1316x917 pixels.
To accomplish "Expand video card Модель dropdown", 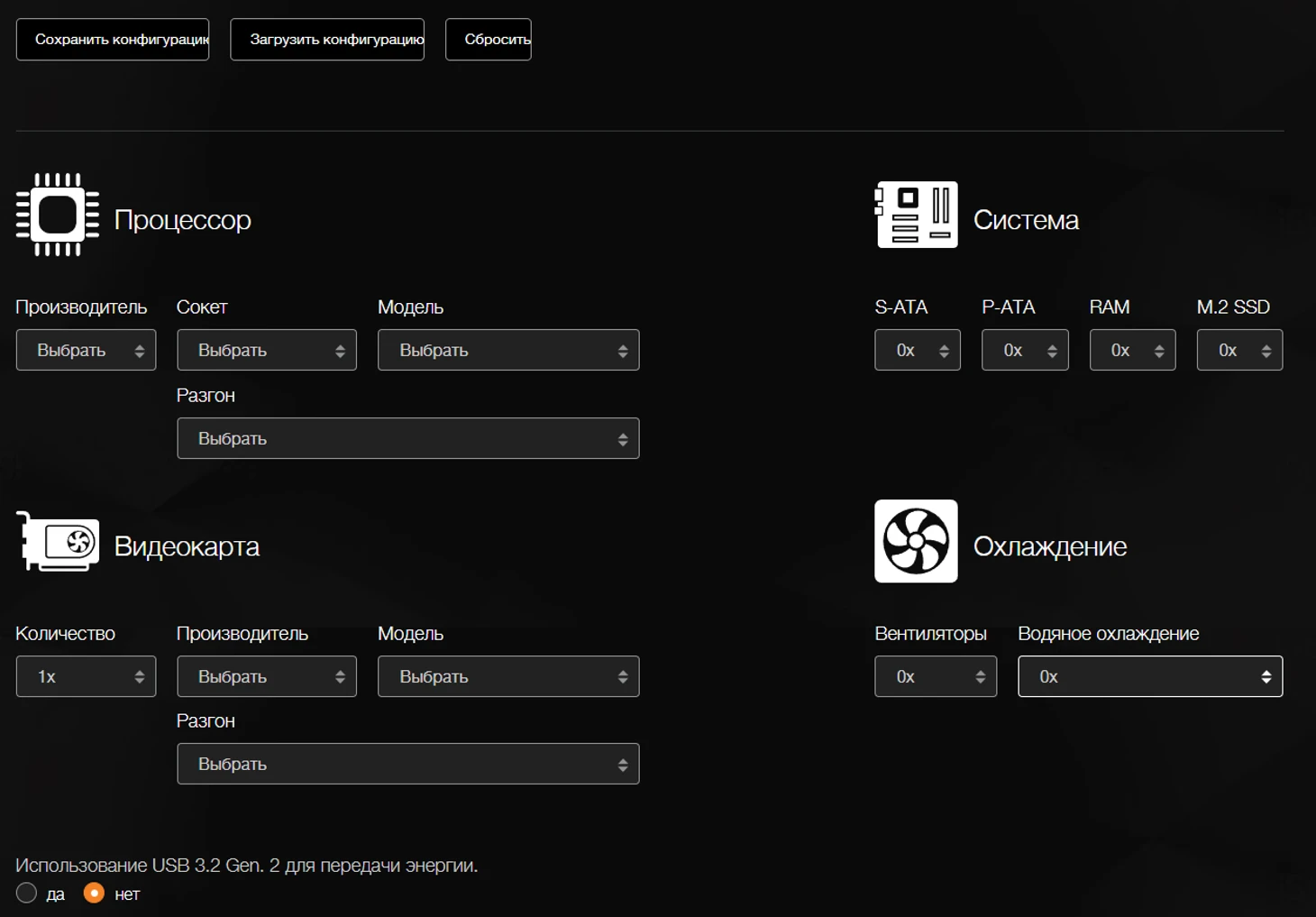I will point(507,676).
